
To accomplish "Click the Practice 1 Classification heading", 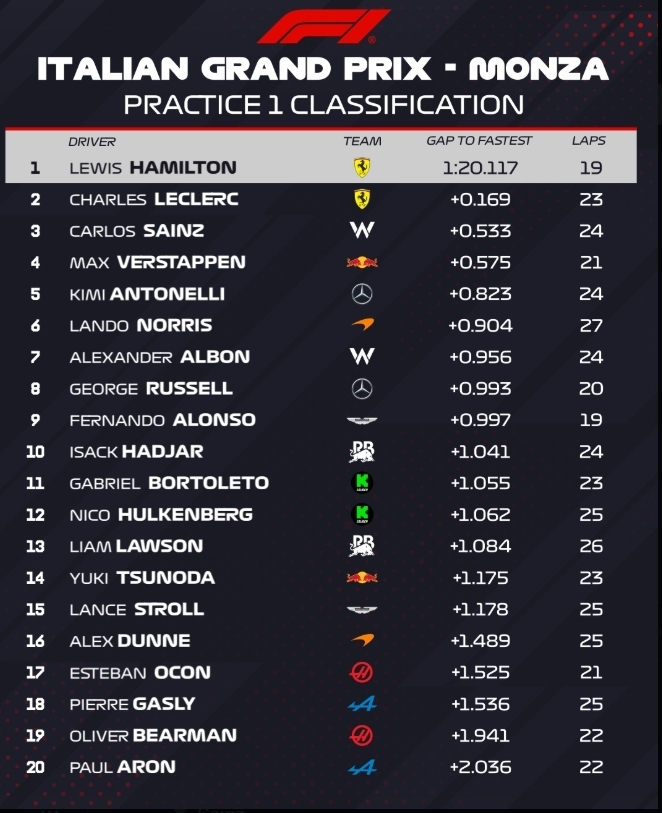I will 323,104.
